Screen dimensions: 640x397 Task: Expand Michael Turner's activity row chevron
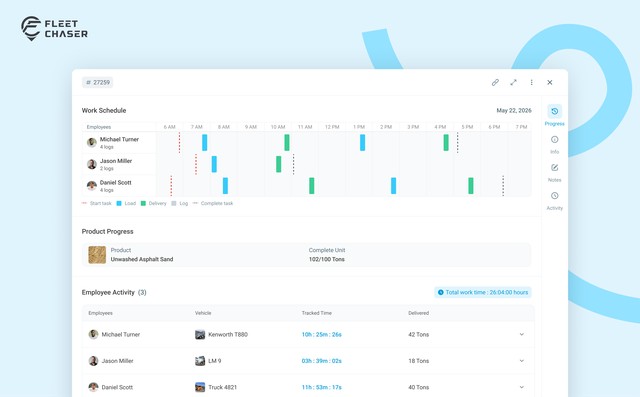(x=522, y=334)
